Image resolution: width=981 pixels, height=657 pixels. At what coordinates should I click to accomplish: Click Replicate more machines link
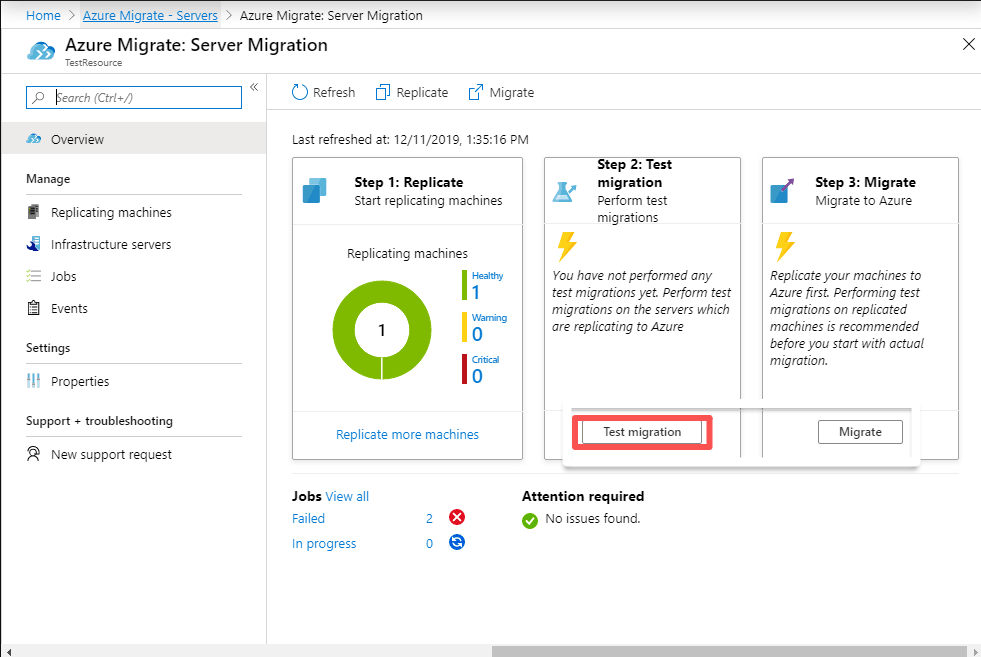tap(407, 434)
